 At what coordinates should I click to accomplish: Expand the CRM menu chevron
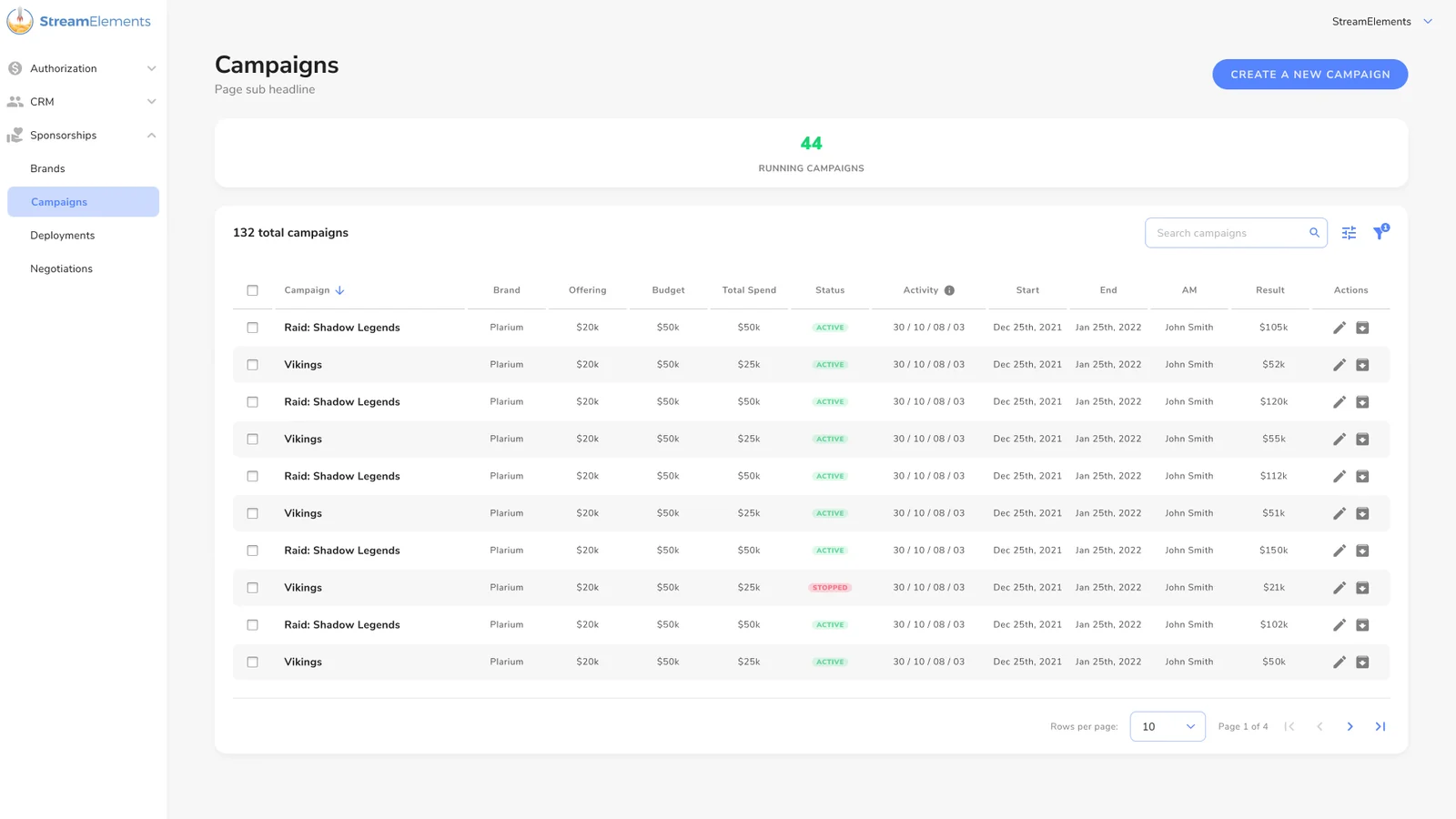pos(151,102)
